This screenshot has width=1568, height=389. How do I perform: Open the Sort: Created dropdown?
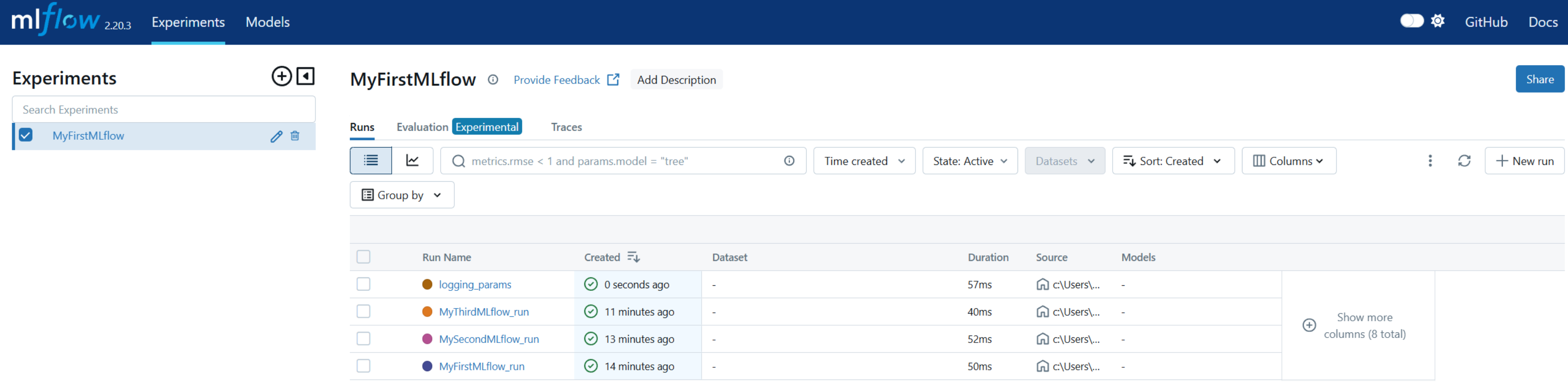(x=1173, y=161)
